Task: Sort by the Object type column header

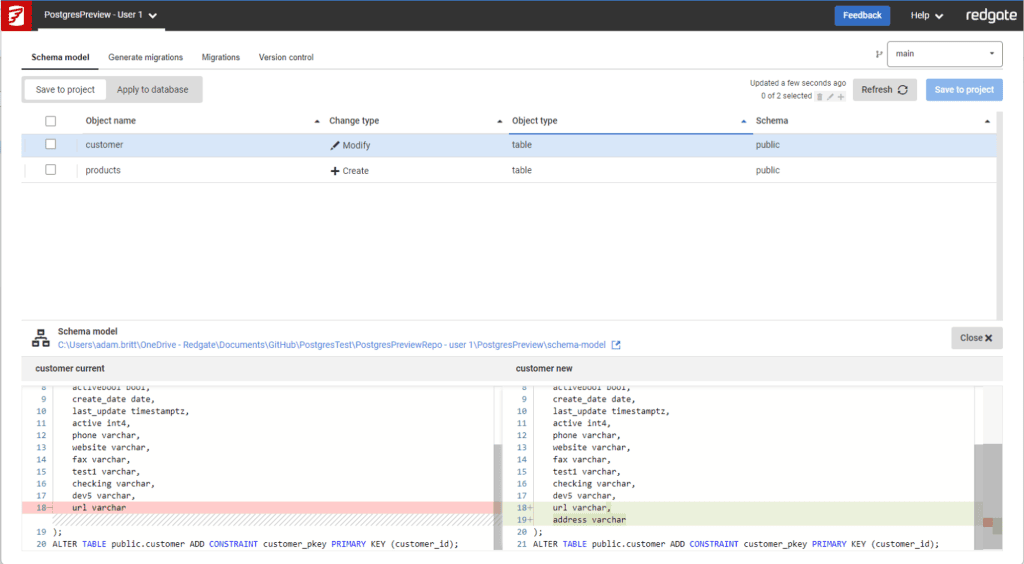Action: pyautogui.click(x=535, y=121)
